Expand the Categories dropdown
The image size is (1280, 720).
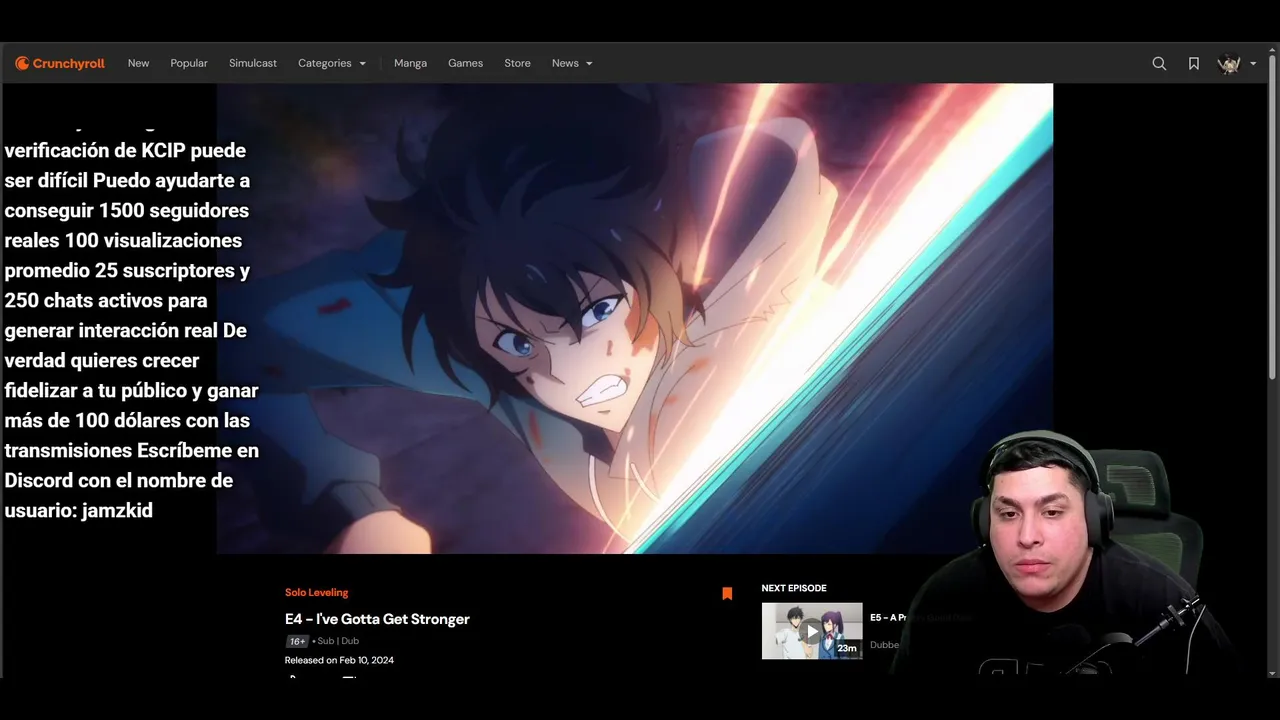[332, 63]
